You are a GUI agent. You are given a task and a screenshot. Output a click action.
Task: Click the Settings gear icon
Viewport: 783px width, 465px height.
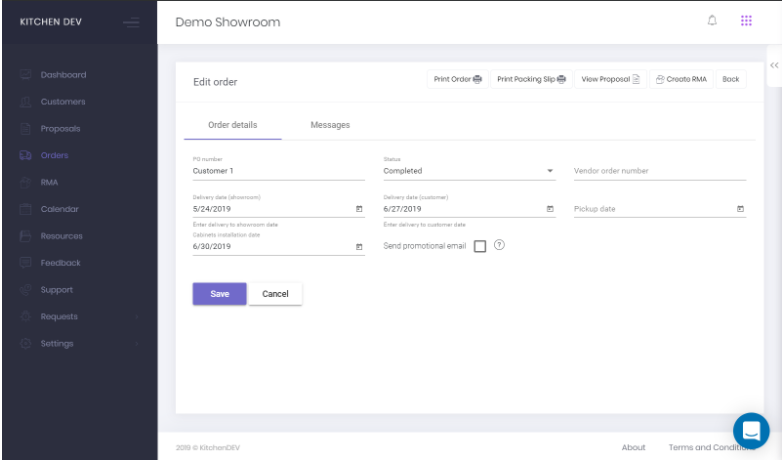tap(25, 343)
